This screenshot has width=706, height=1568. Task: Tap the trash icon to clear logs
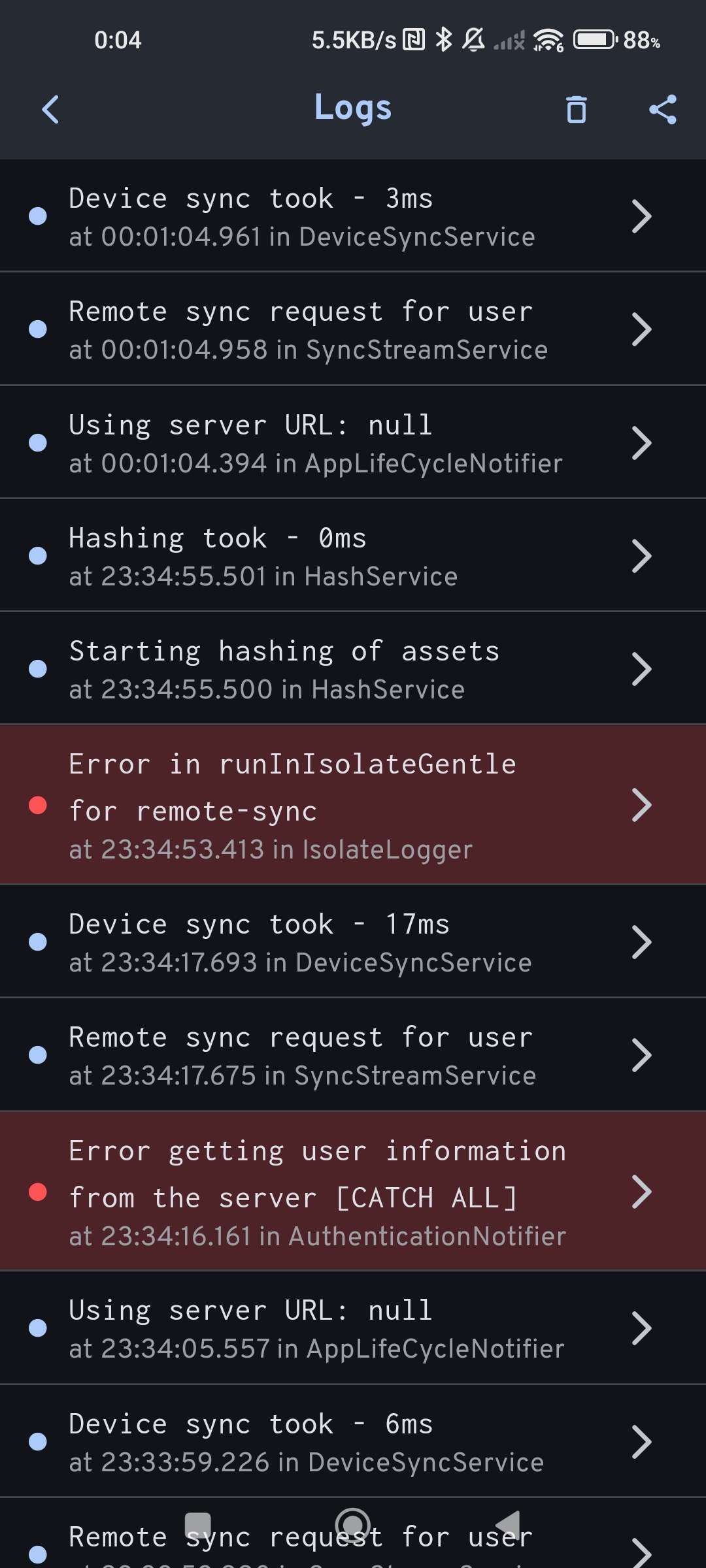pos(576,110)
